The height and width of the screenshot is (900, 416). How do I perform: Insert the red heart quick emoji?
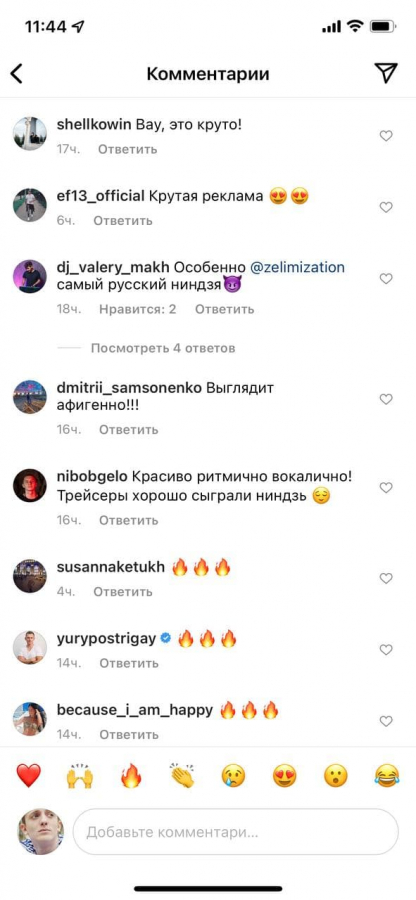pos(28,776)
